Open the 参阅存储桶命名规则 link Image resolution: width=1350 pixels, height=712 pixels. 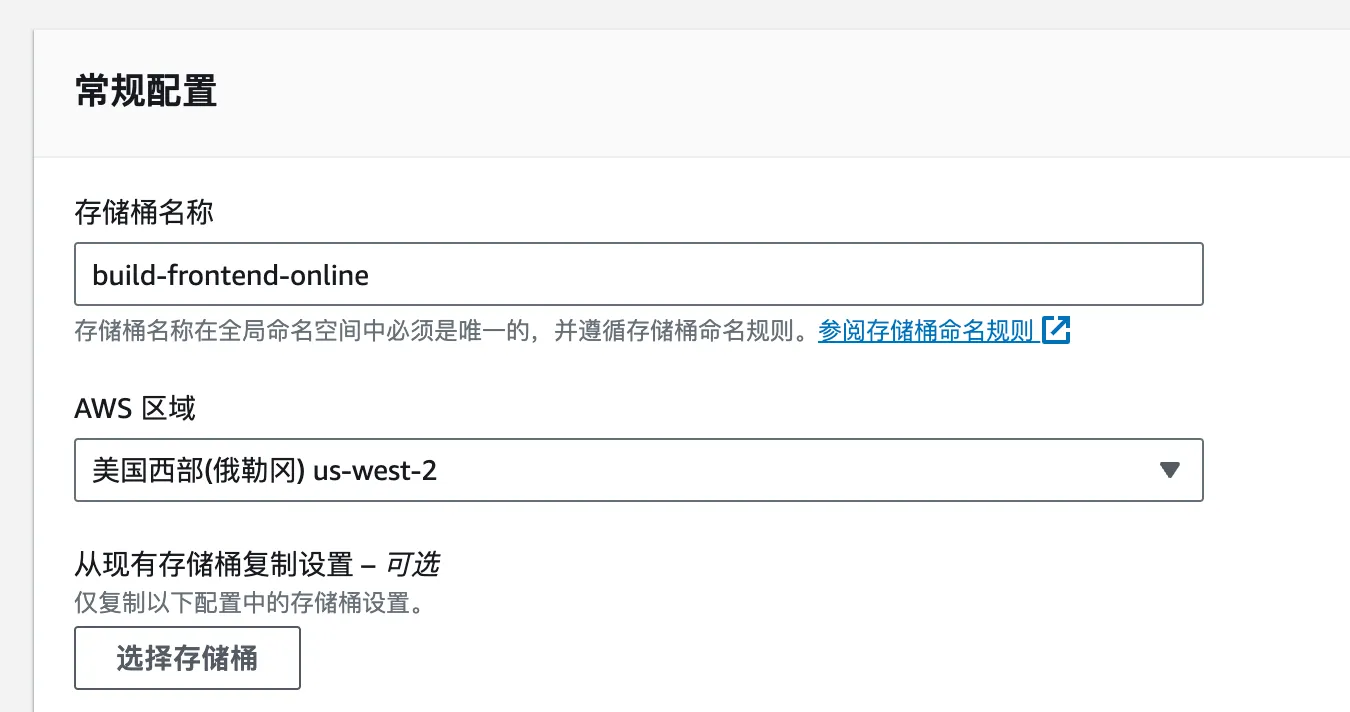click(925, 330)
